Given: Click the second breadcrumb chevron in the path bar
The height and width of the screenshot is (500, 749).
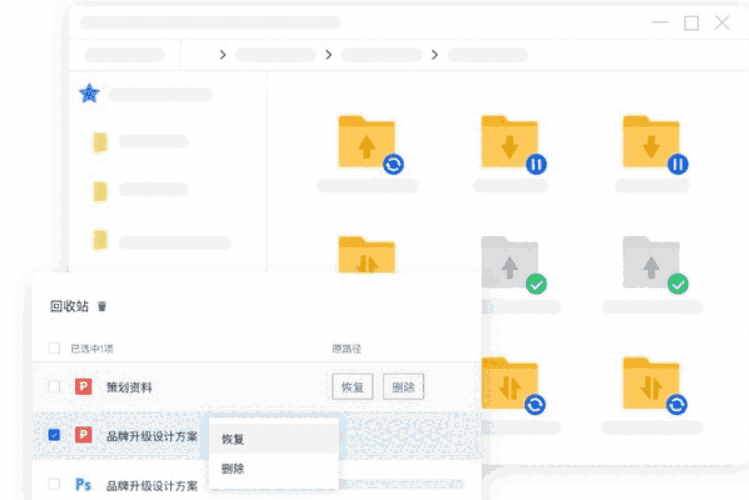Looking at the screenshot, I should click(329, 55).
